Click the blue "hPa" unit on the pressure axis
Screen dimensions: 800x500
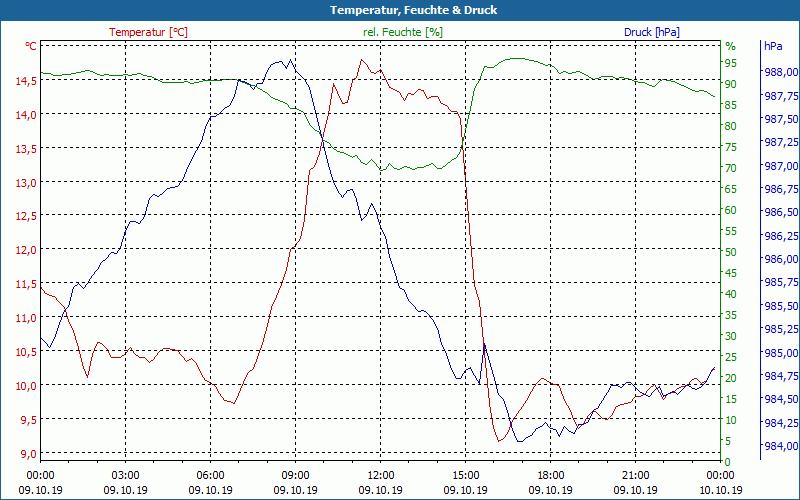(x=773, y=46)
